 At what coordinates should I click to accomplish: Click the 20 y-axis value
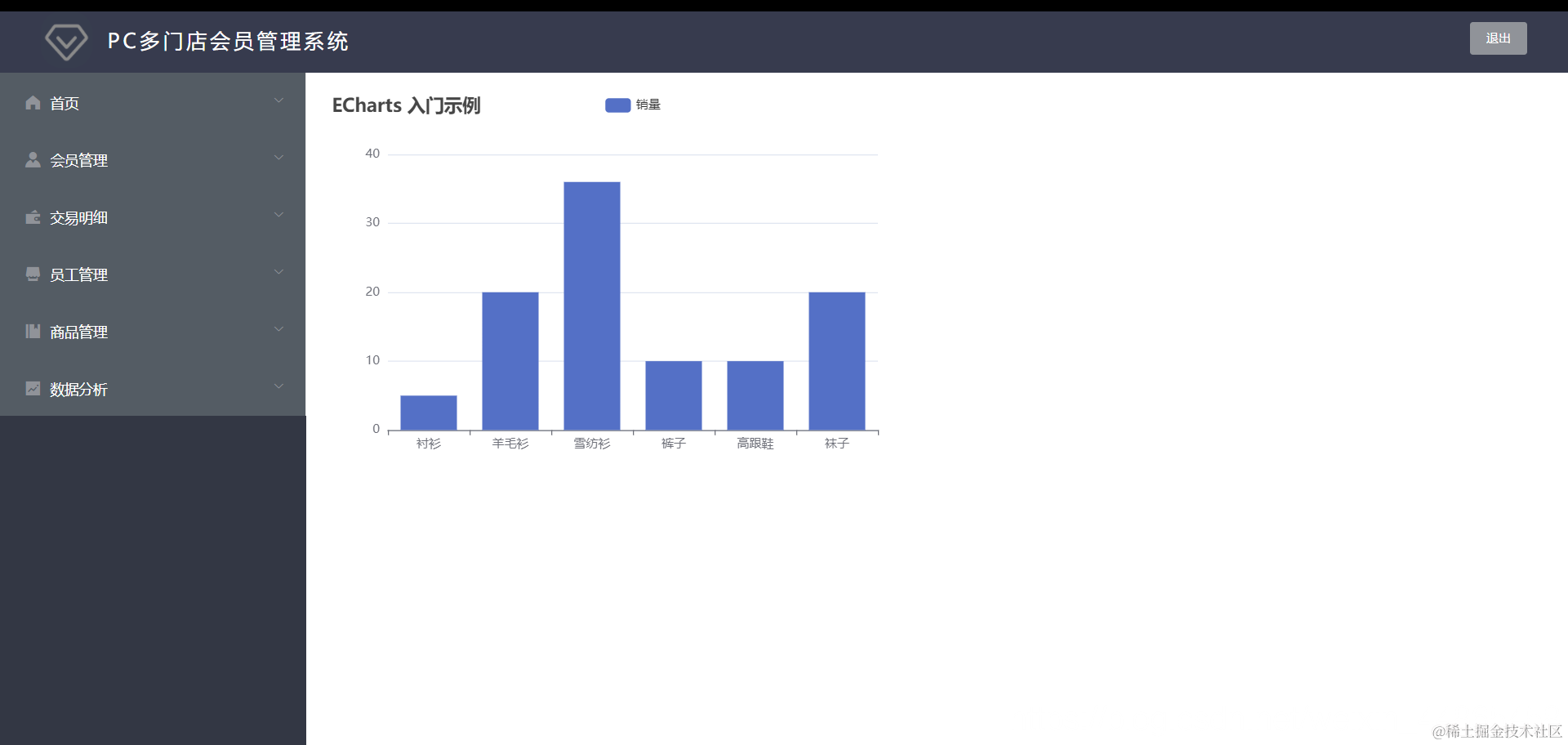(x=372, y=292)
